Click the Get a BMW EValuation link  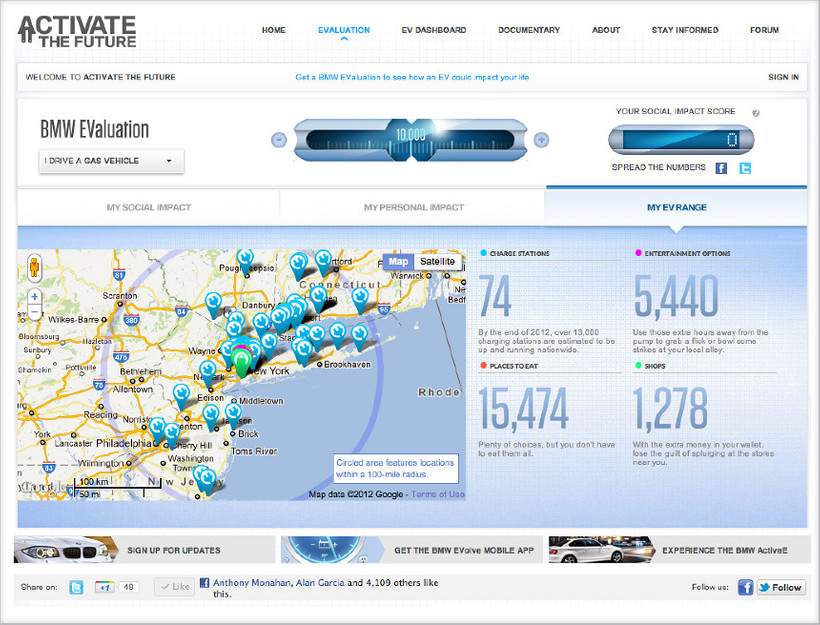412,77
